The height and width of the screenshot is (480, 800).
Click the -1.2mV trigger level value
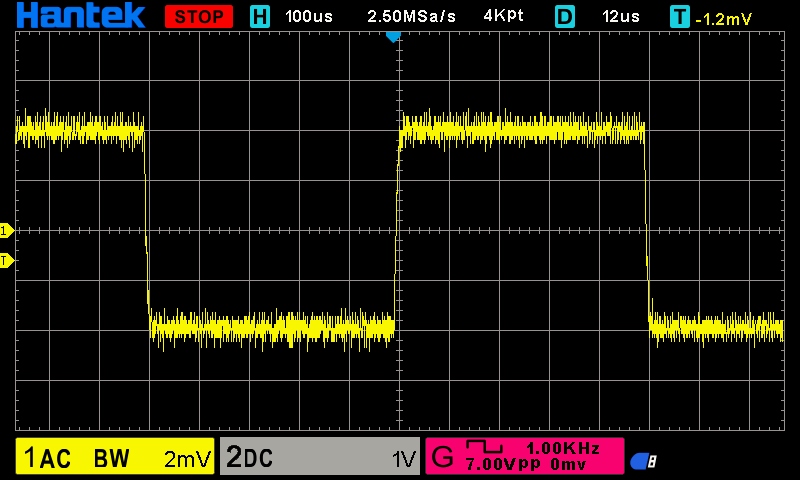point(723,19)
